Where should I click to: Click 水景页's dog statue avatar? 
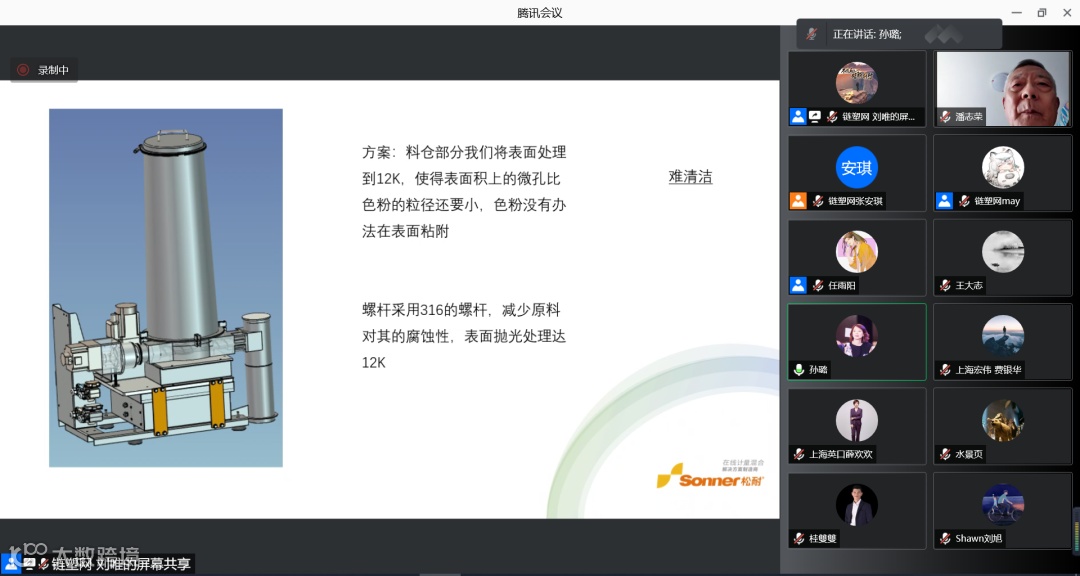[x=1003, y=420]
